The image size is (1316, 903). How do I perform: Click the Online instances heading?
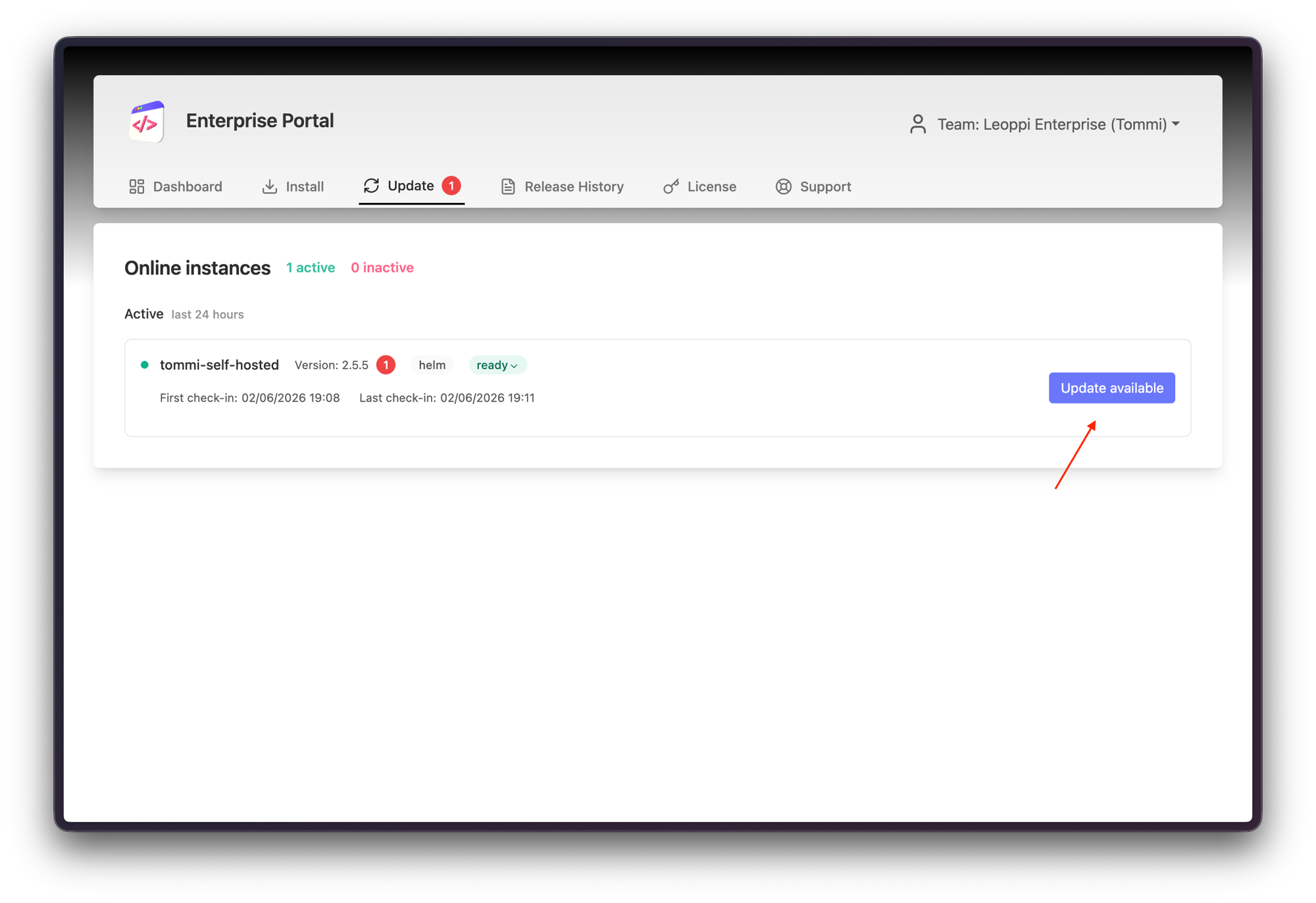click(197, 268)
